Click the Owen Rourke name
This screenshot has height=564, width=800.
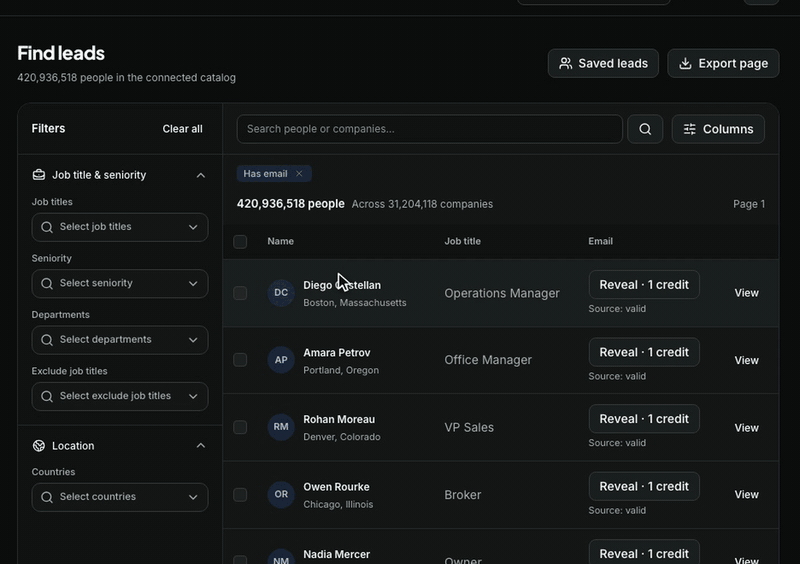click(x=336, y=487)
